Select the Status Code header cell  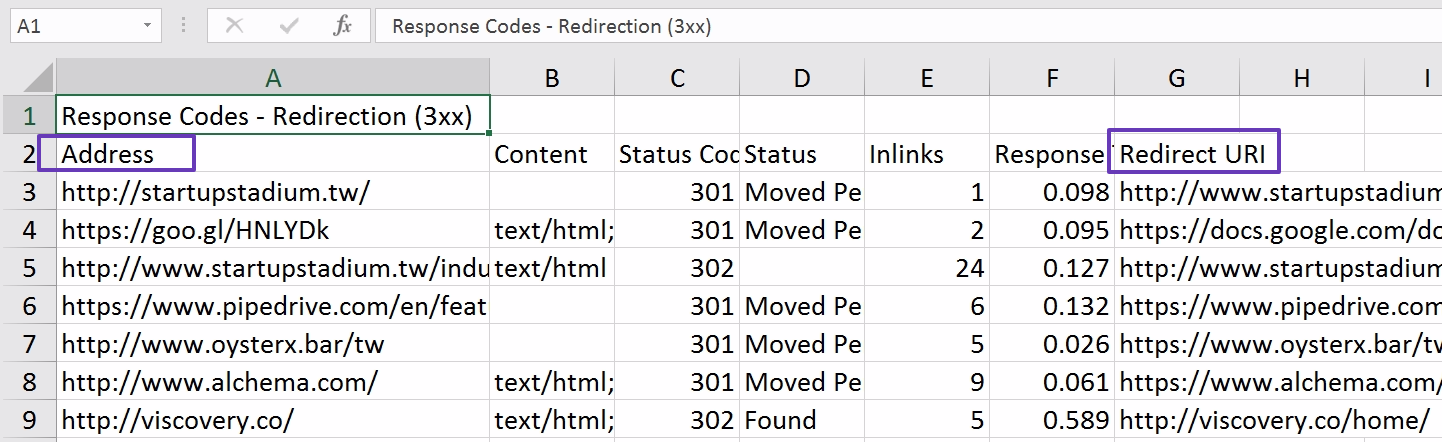tap(677, 153)
